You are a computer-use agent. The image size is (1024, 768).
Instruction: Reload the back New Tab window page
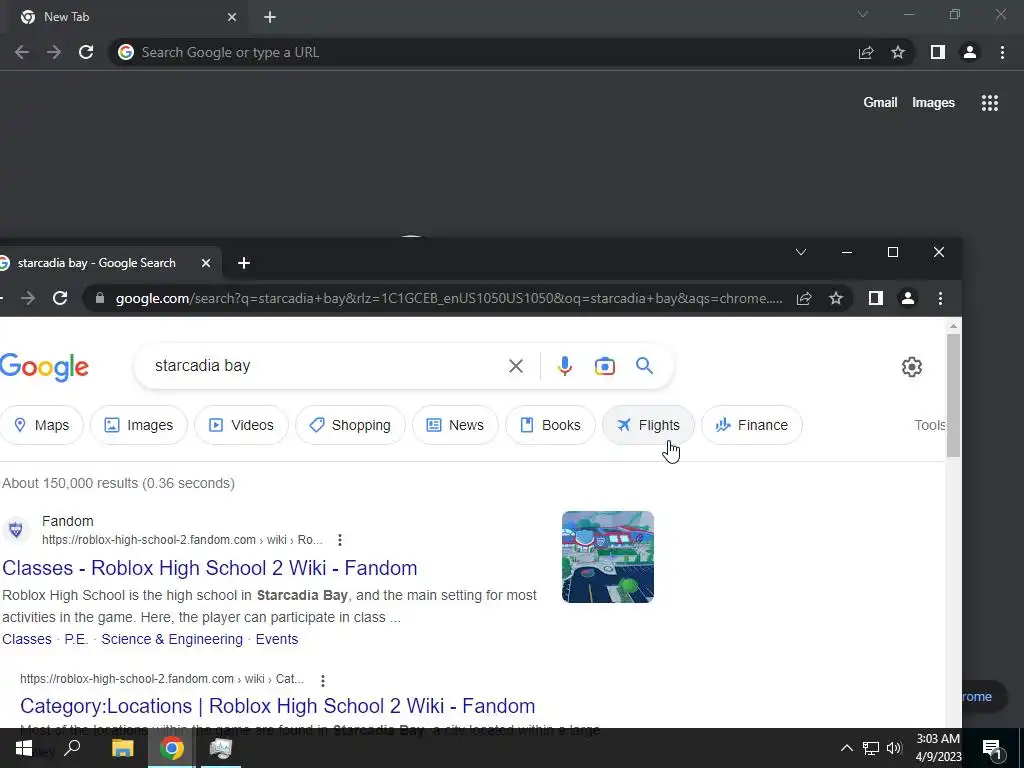[86, 52]
